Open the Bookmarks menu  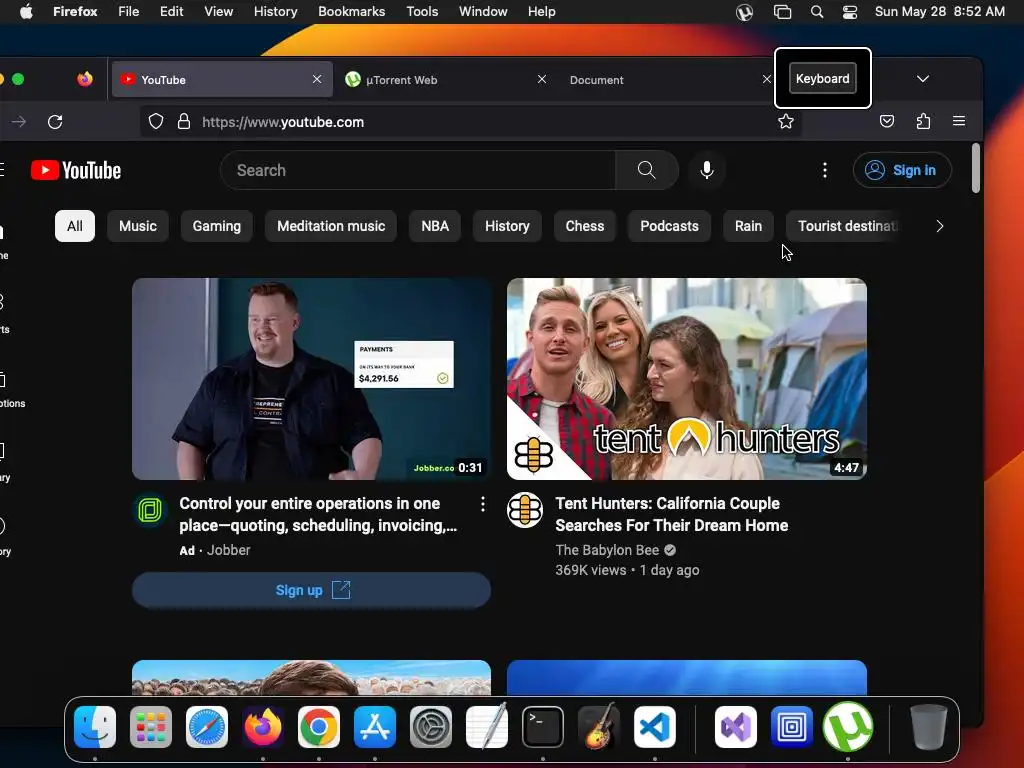pyautogui.click(x=351, y=12)
